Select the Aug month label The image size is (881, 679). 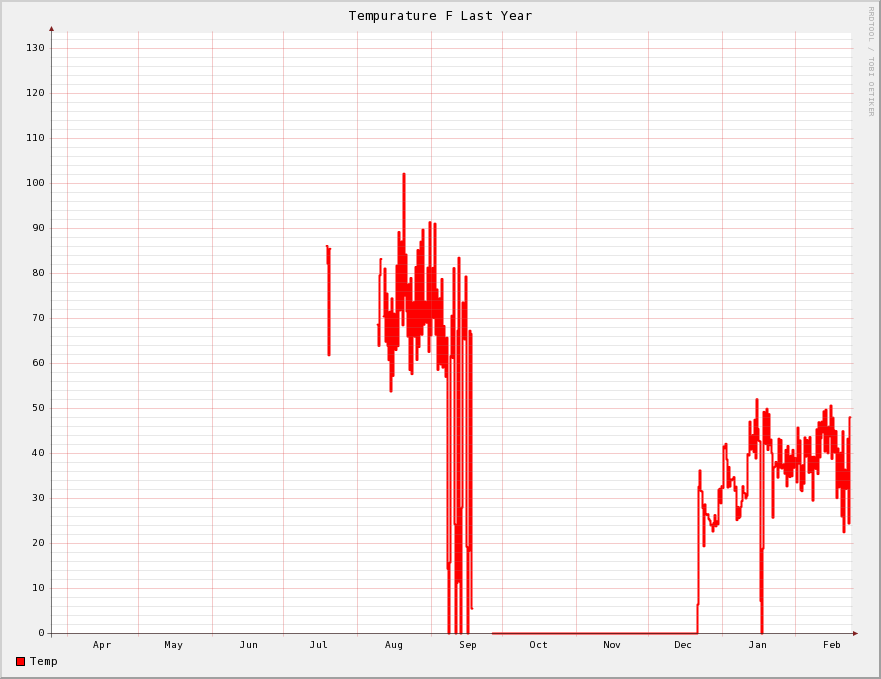pyautogui.click(x=394, y=645)
